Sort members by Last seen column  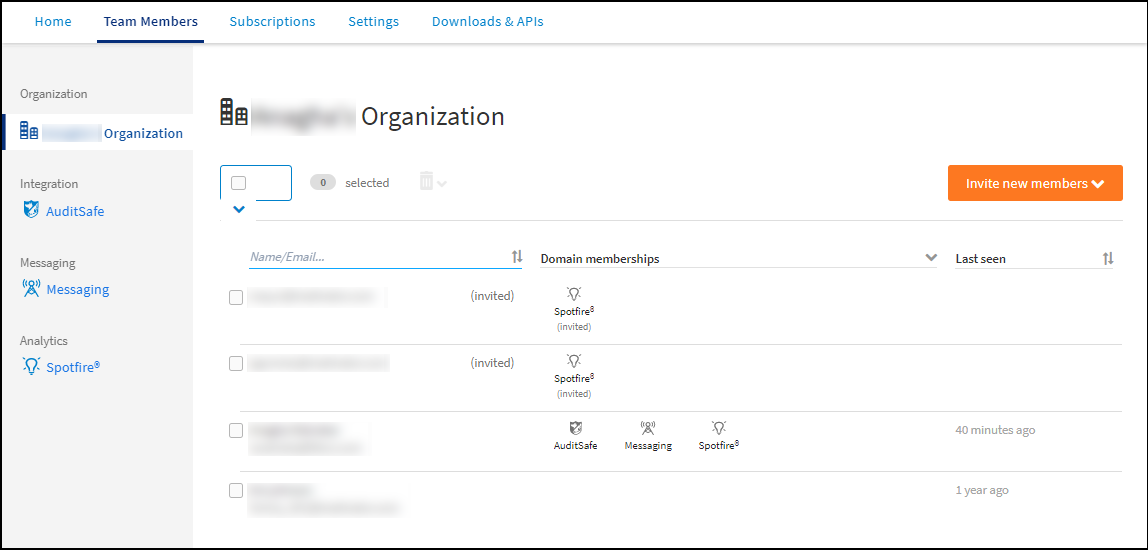1108,258
